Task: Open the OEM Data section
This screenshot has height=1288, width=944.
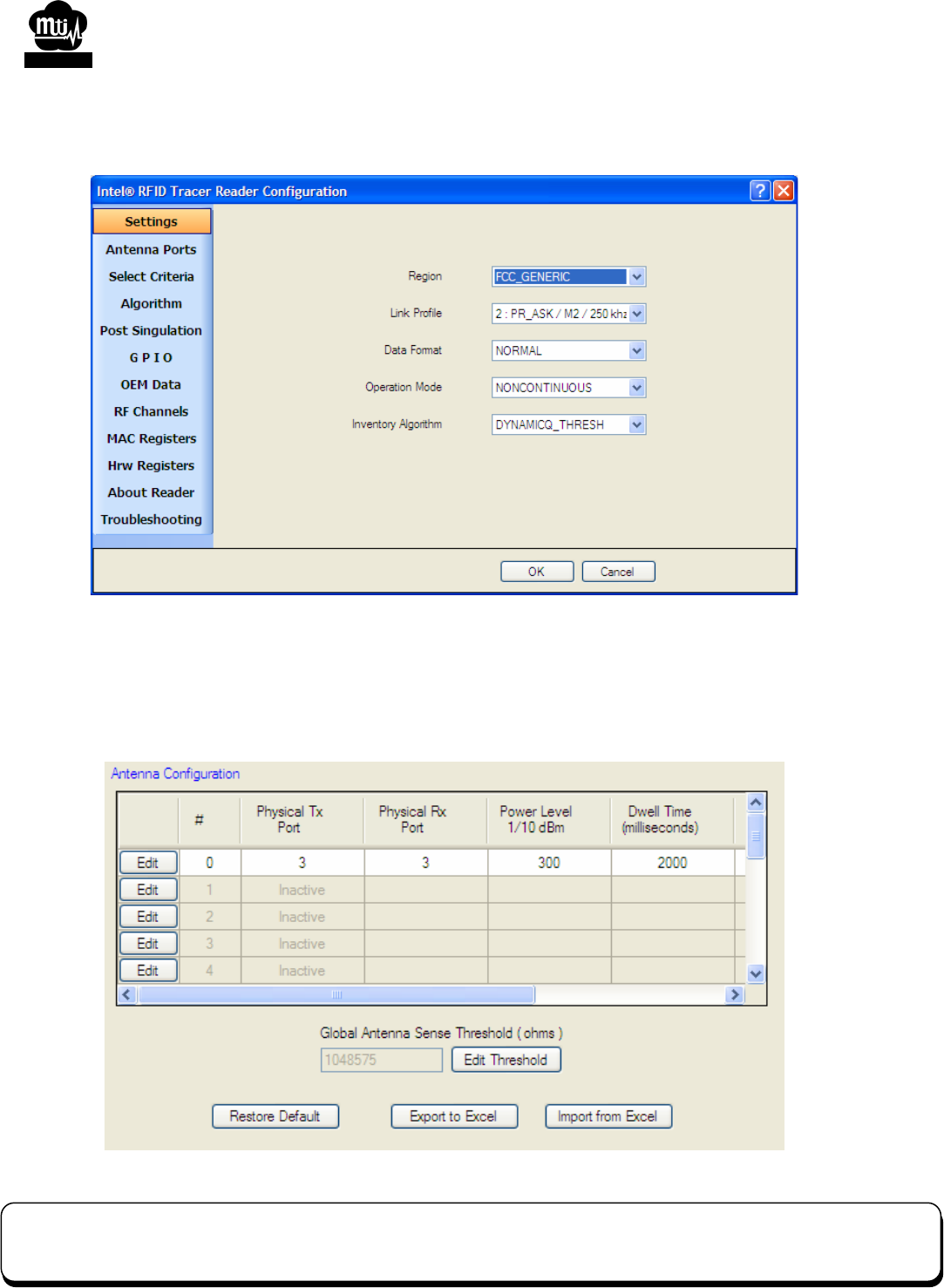Action: click(x=152, y=384)
